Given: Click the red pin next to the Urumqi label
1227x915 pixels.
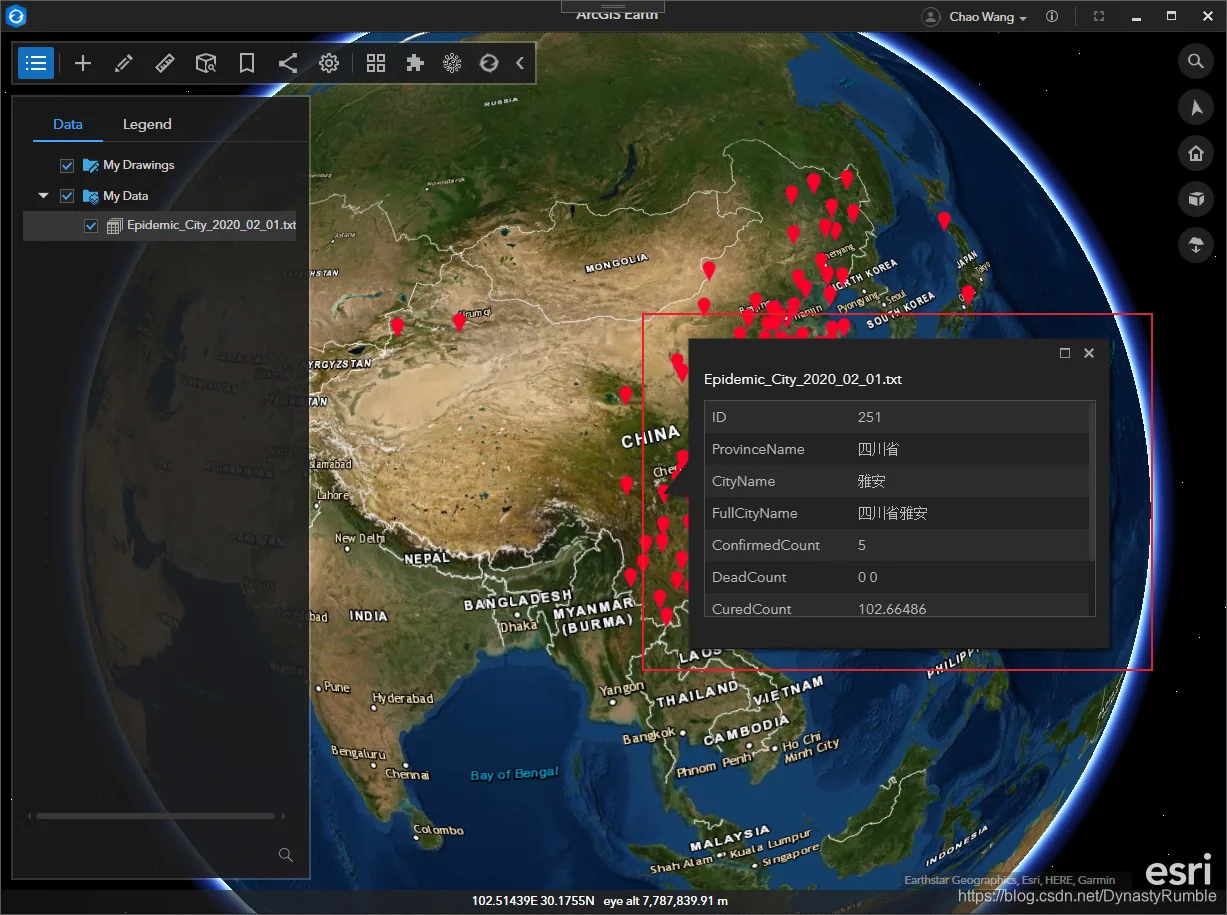Looking at the screenshot, I should click(x=459, y=322).
